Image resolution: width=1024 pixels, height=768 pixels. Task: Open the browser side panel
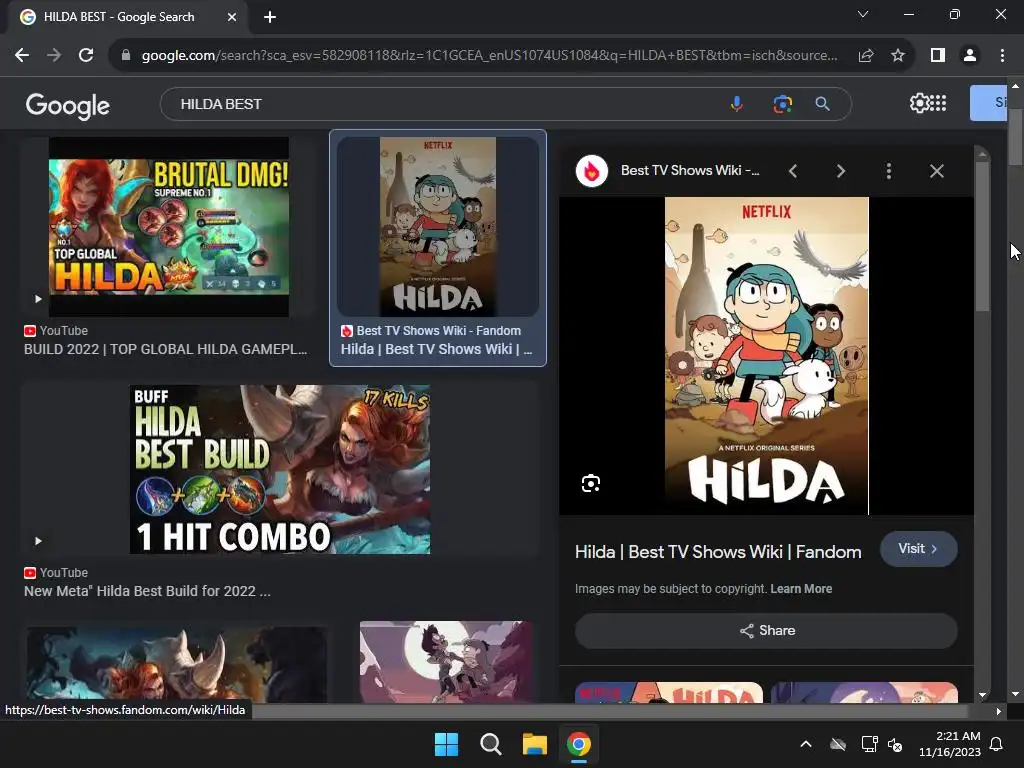[938, 56]
